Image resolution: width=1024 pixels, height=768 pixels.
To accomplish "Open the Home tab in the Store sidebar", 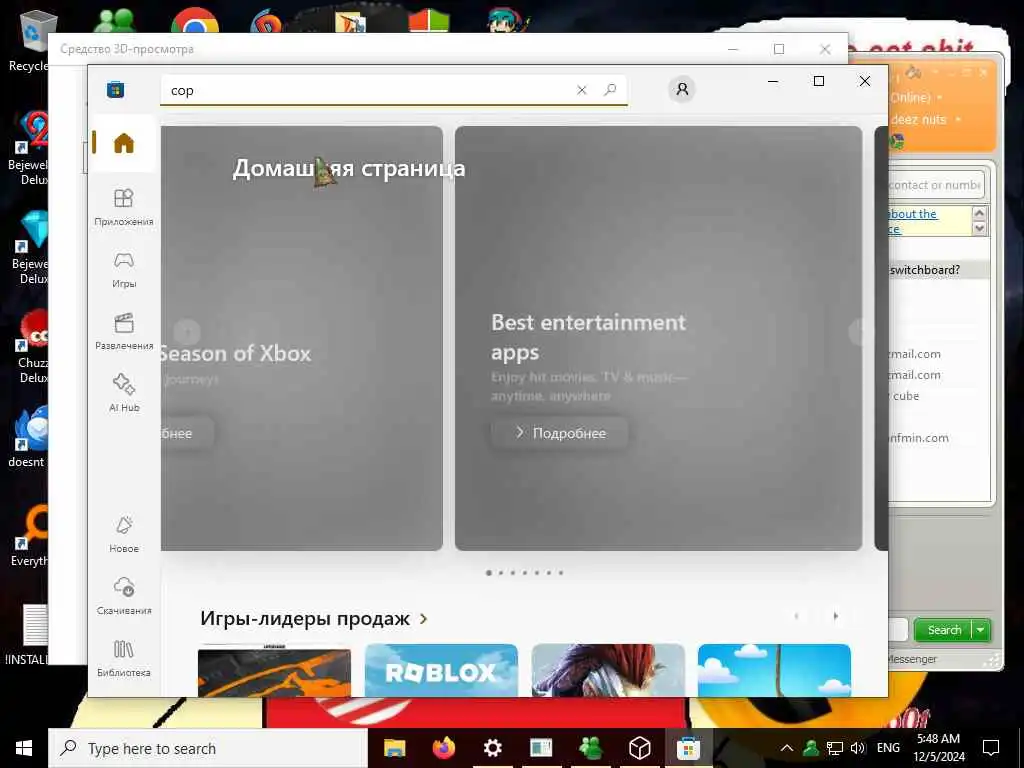I will point(123,143).
